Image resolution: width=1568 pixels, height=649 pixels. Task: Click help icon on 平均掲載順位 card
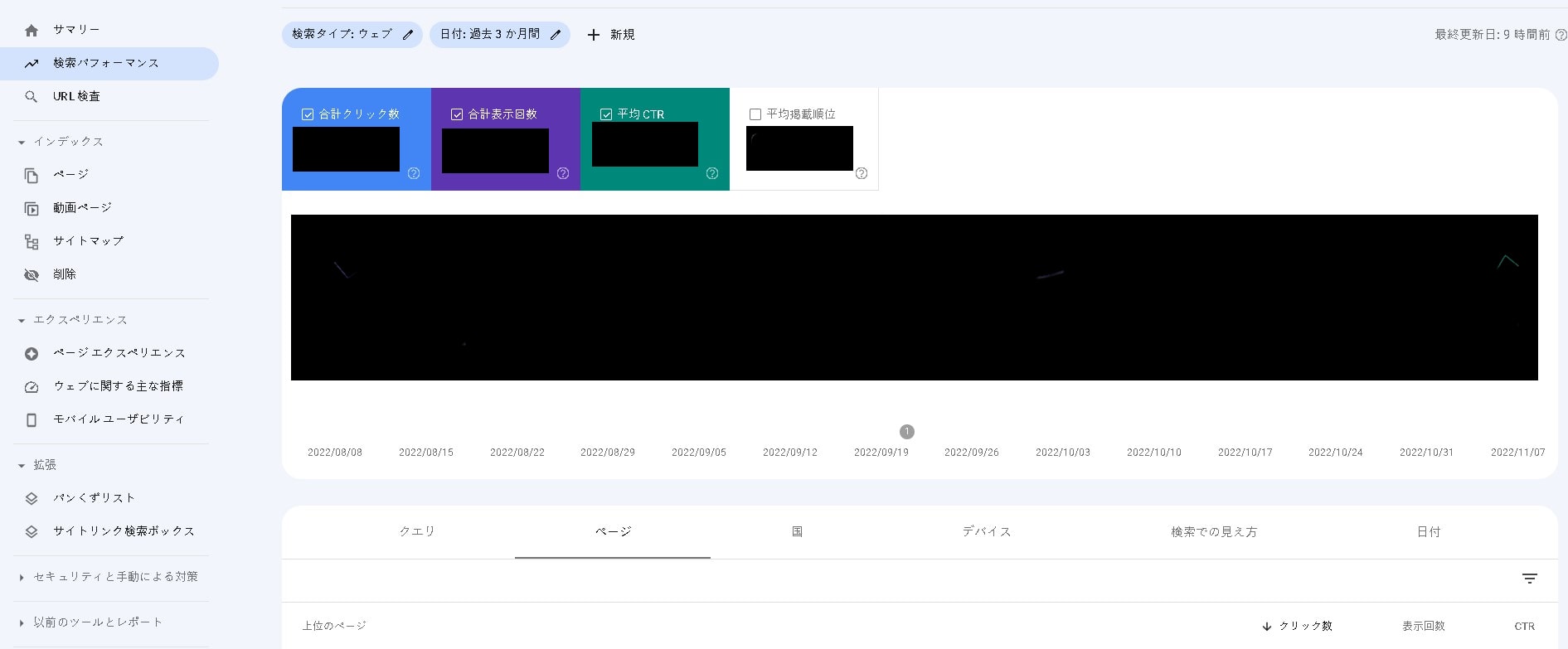[x=862, y=173]
